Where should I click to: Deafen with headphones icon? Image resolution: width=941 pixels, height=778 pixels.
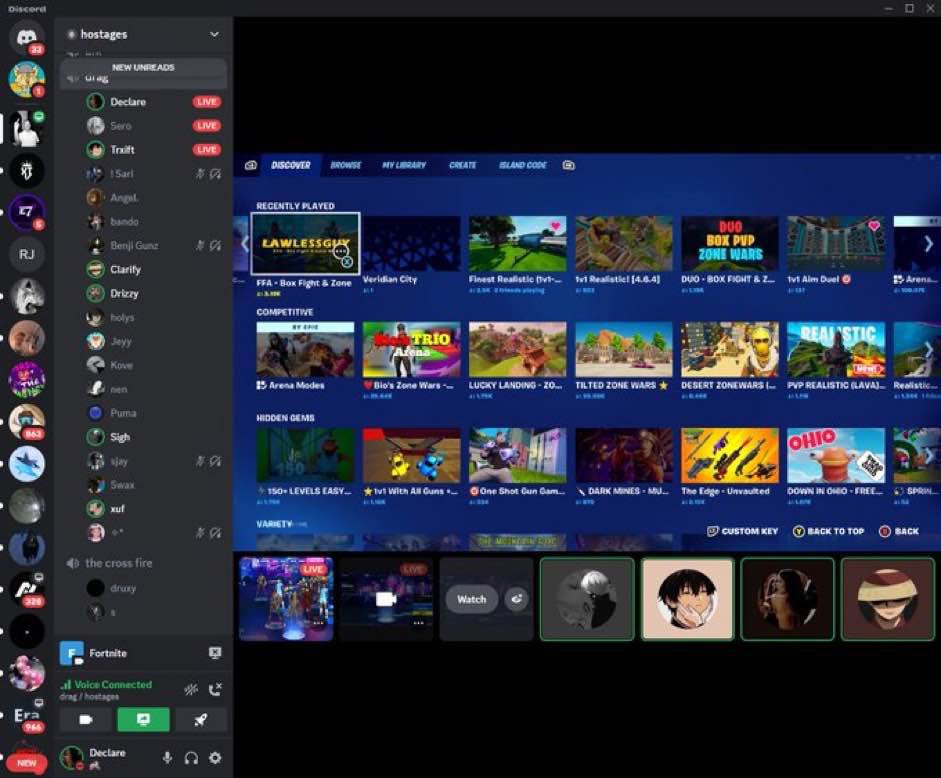(191, 758)
